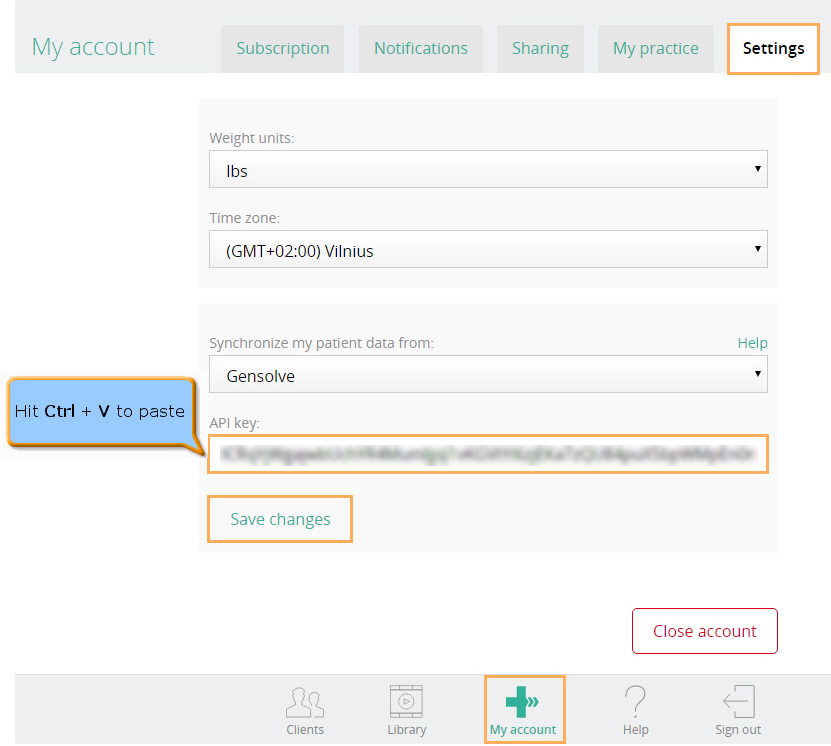Click the Sign out door icon
831x746 pixels.
(x=738, y=702)
